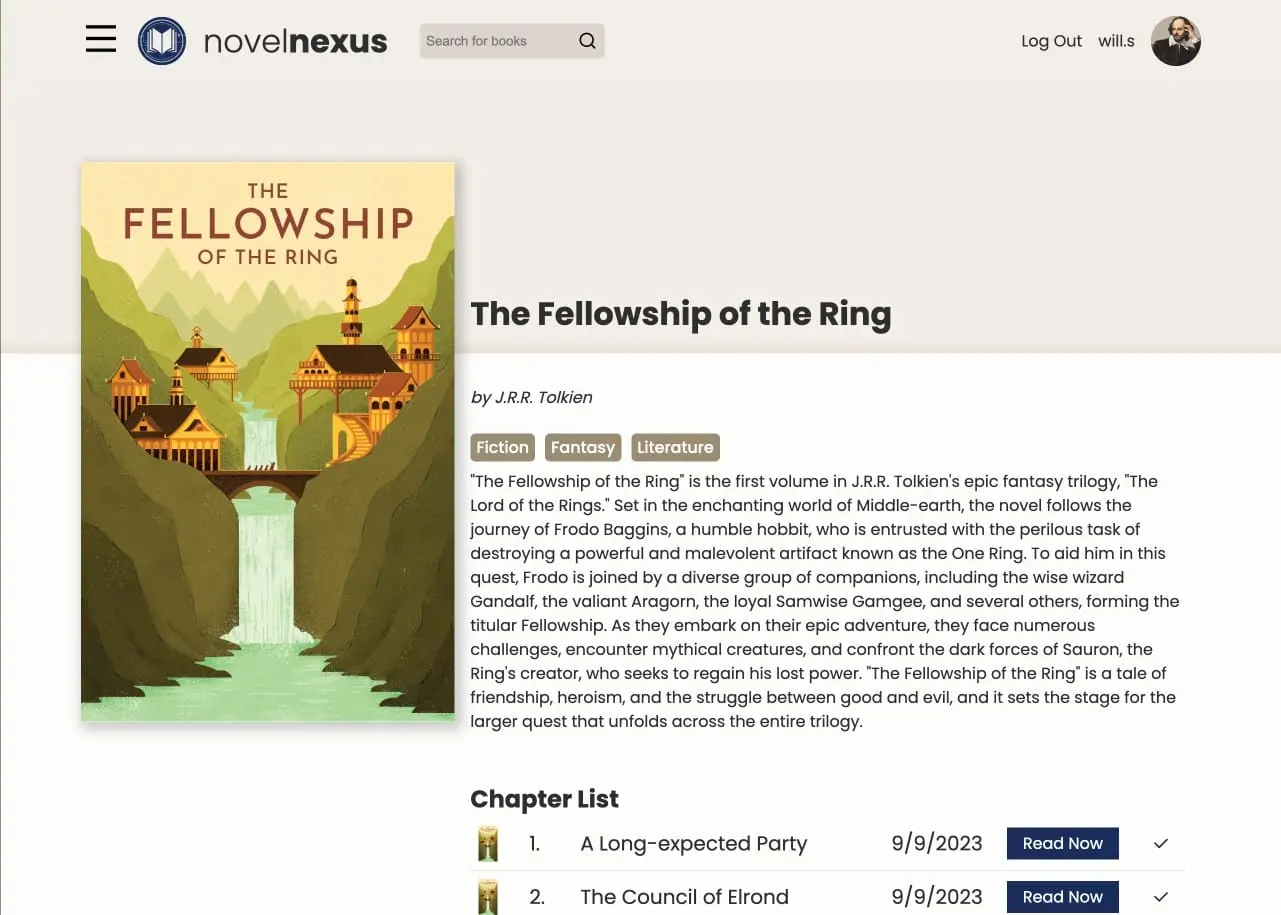Click the Fellowship of the Ring cover image
1281x915 pixels.
click(x=267, y=440)
